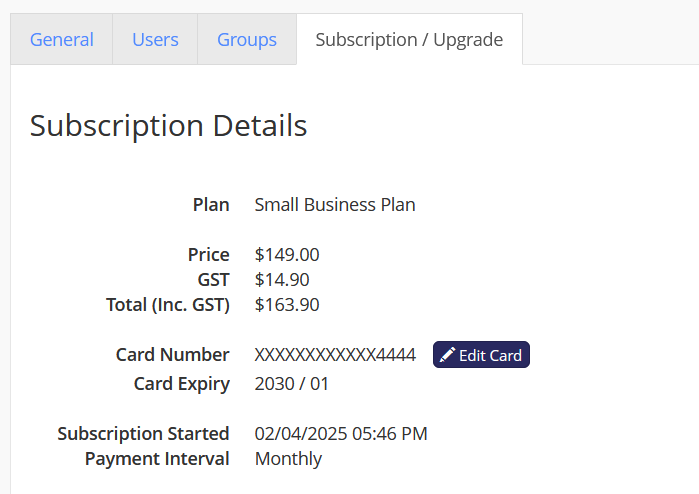Click the Total (Inc. GST) label
699x494 pixels.
point(168,305)
